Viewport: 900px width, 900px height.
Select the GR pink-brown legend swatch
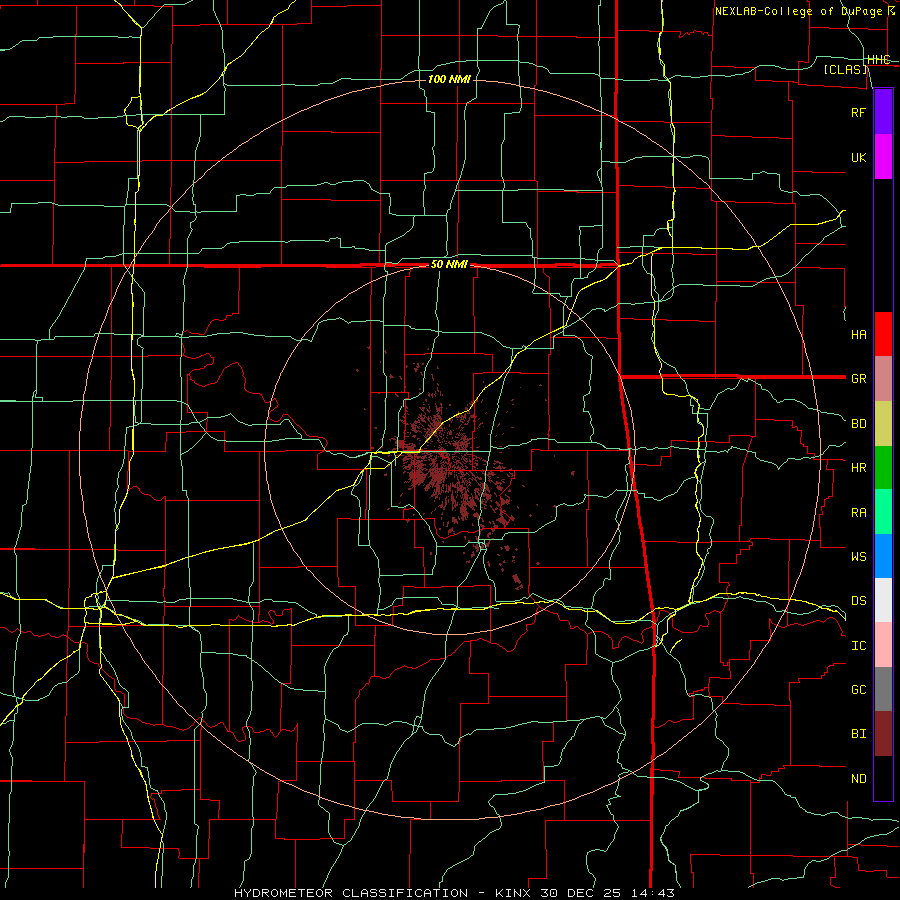883,379
